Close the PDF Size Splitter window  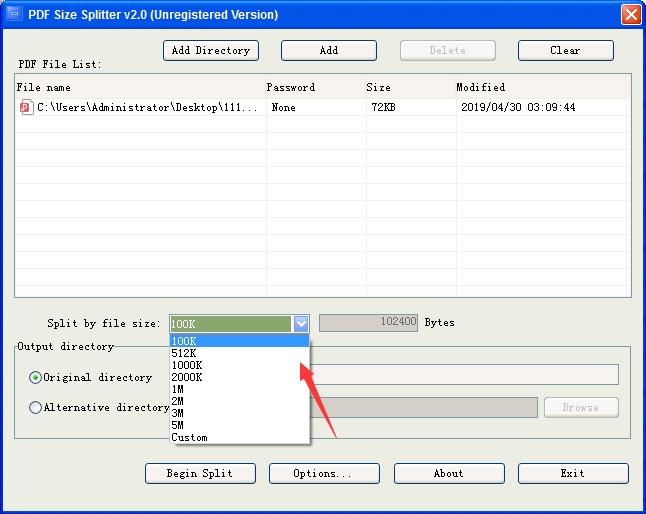click(x=631, y=15)
